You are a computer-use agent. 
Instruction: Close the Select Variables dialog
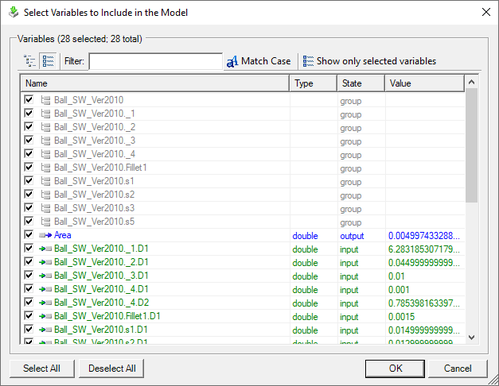tap(486, 12)
